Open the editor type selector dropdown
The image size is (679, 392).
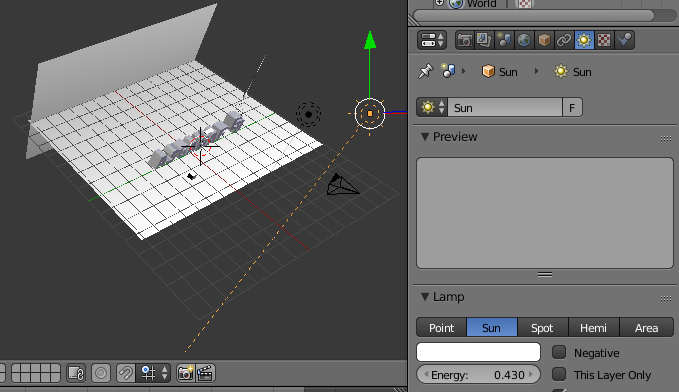tap(432, 40)
